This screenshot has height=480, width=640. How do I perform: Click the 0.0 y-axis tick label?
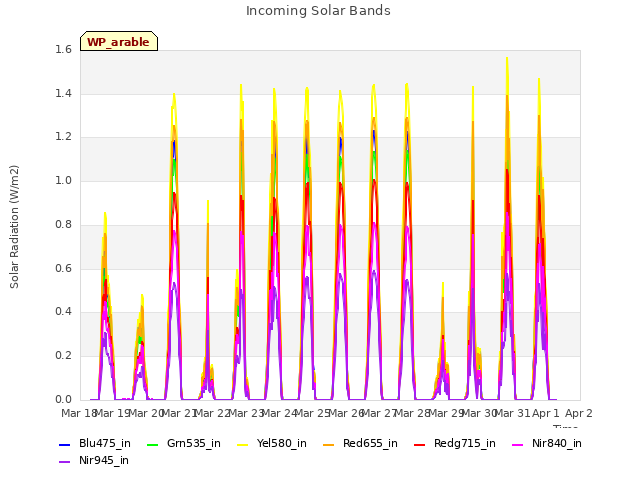tap(63, 399)
